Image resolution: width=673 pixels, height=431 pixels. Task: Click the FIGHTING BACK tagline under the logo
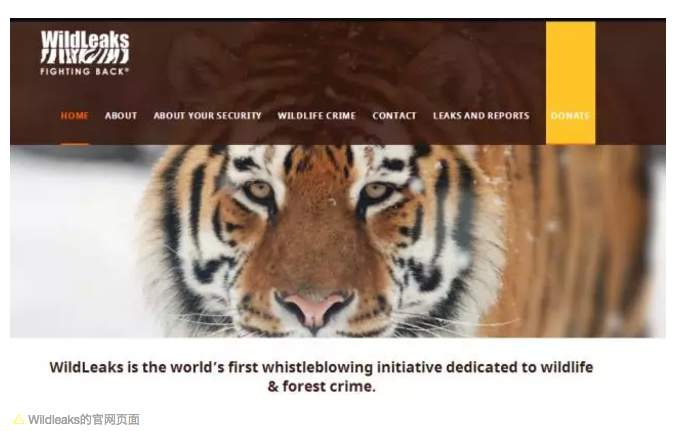84,71
